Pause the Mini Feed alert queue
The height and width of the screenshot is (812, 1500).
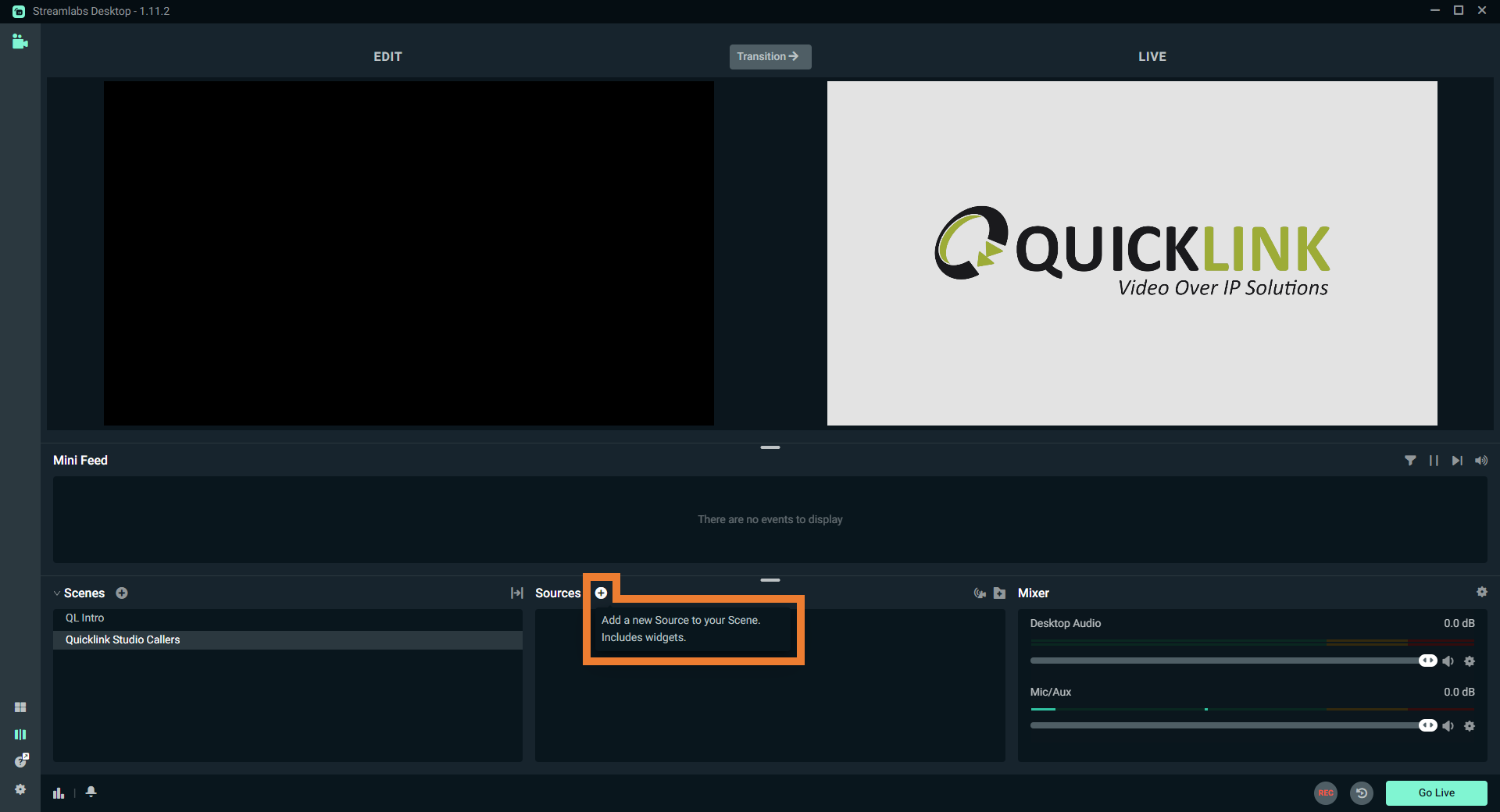tap(1434, 461)
